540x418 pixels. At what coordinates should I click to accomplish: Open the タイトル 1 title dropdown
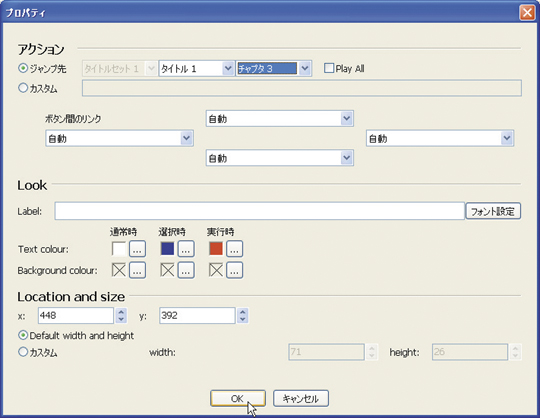228,69
